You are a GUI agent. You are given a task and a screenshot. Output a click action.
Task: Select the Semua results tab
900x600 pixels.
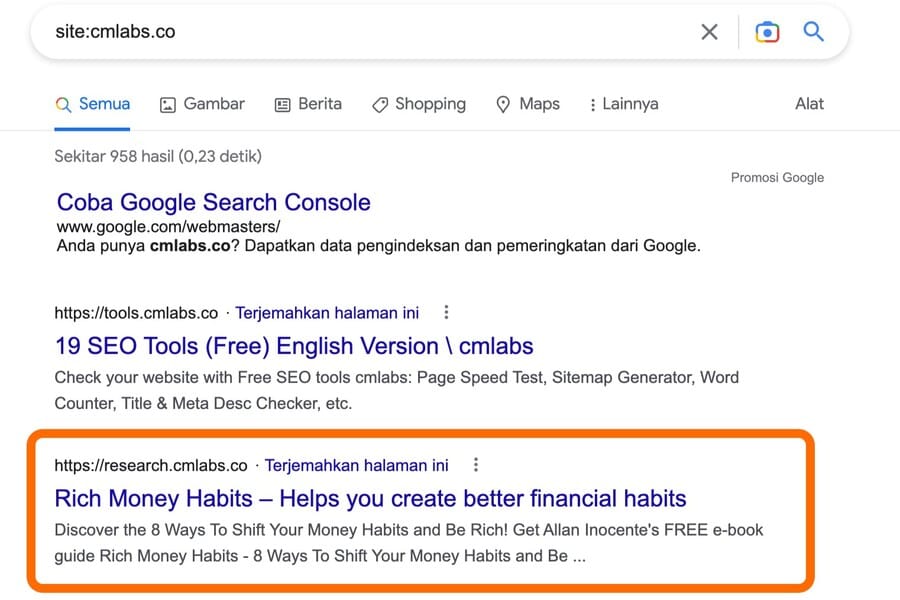click(x=93, y=104)
